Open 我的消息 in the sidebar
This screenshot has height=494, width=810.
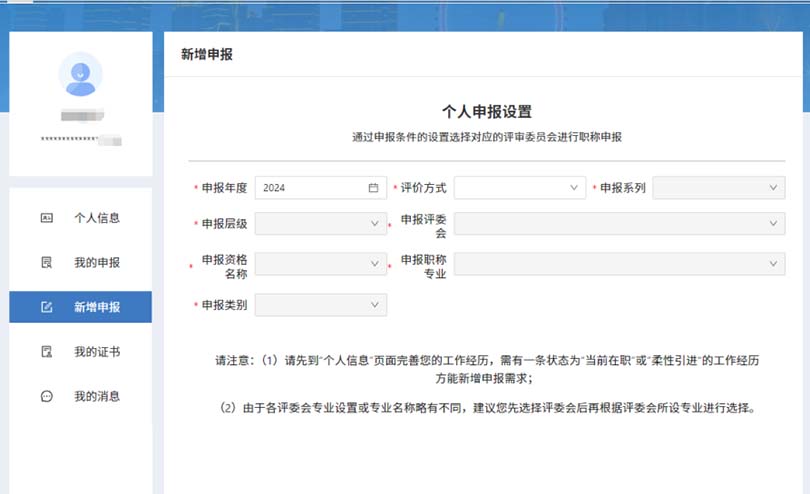coord(96,397)
